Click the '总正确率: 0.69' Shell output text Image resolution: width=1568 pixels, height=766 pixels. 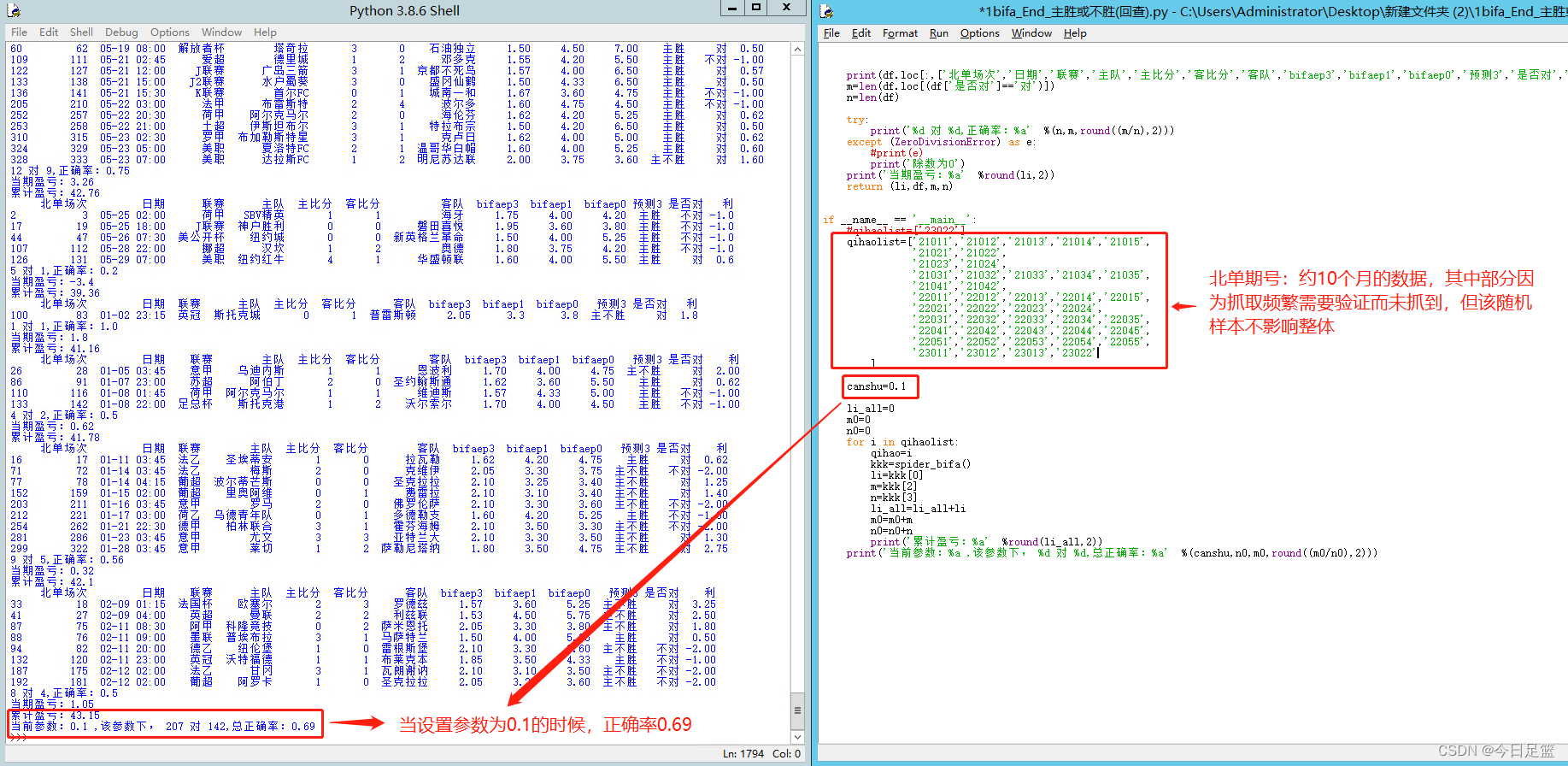tap(273, 727)
